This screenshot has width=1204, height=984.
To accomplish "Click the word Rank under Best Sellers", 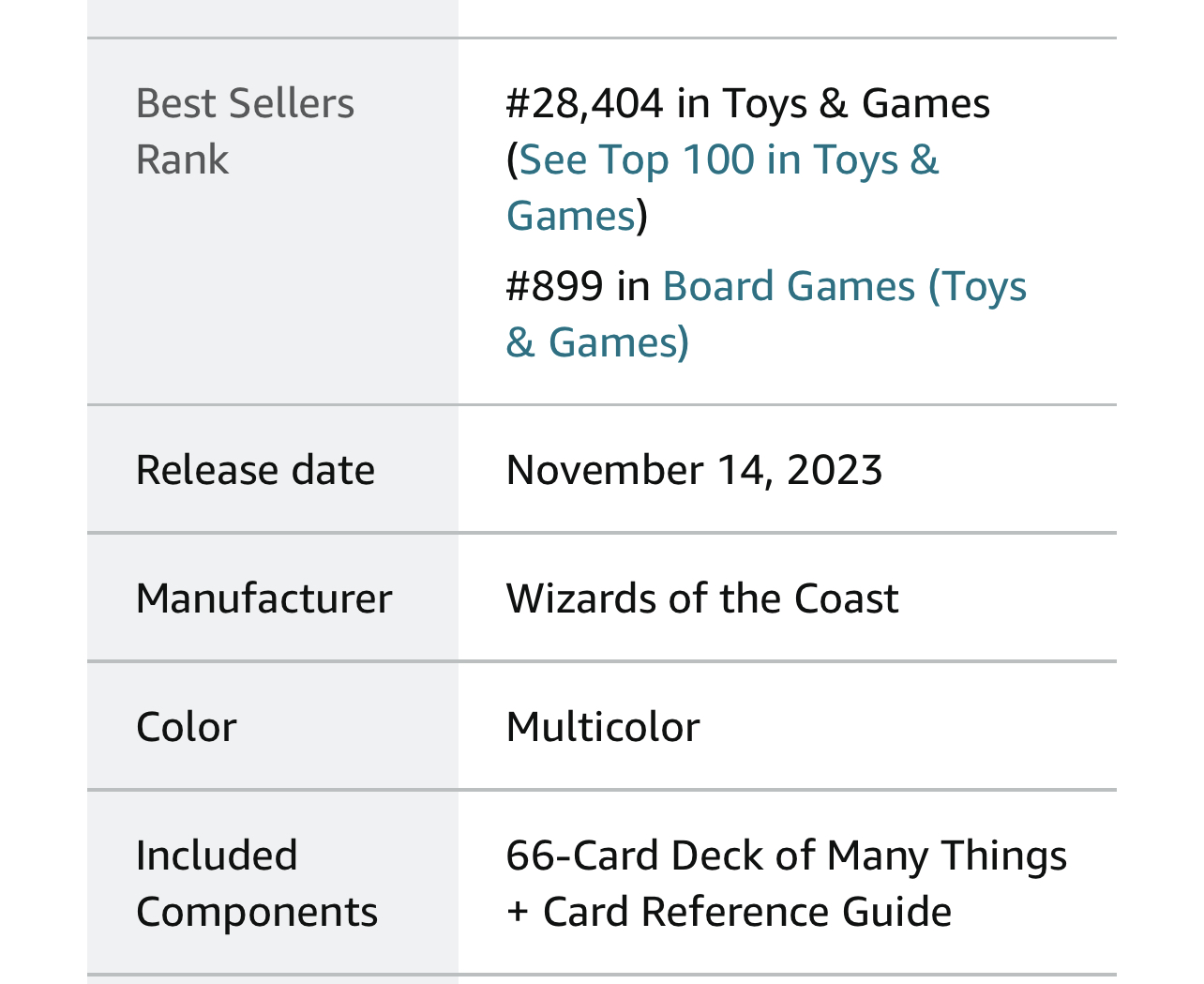I will click(182, 159).
